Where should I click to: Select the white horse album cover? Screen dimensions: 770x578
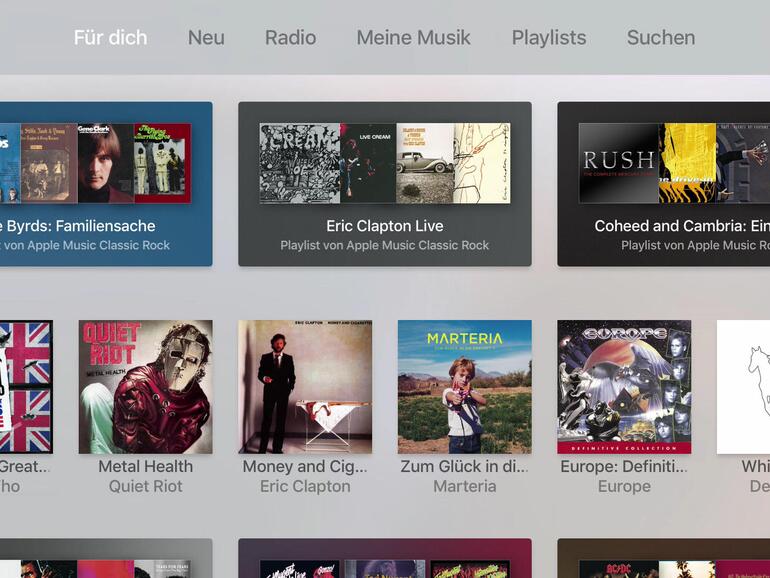743,387
